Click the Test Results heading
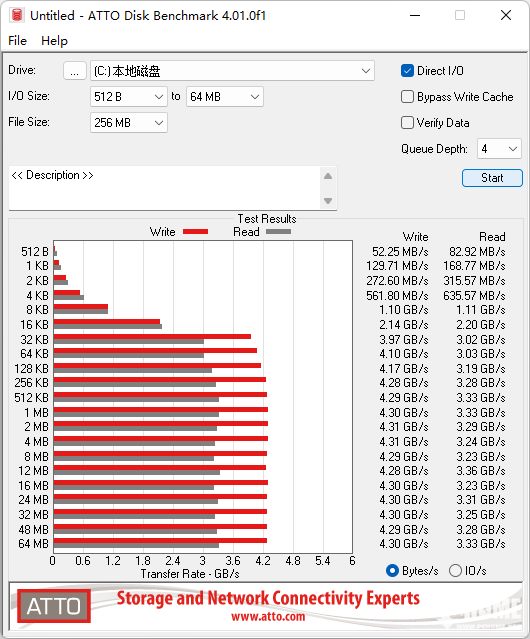Viewport: 530px width, 639px height. tap(267, 219)
